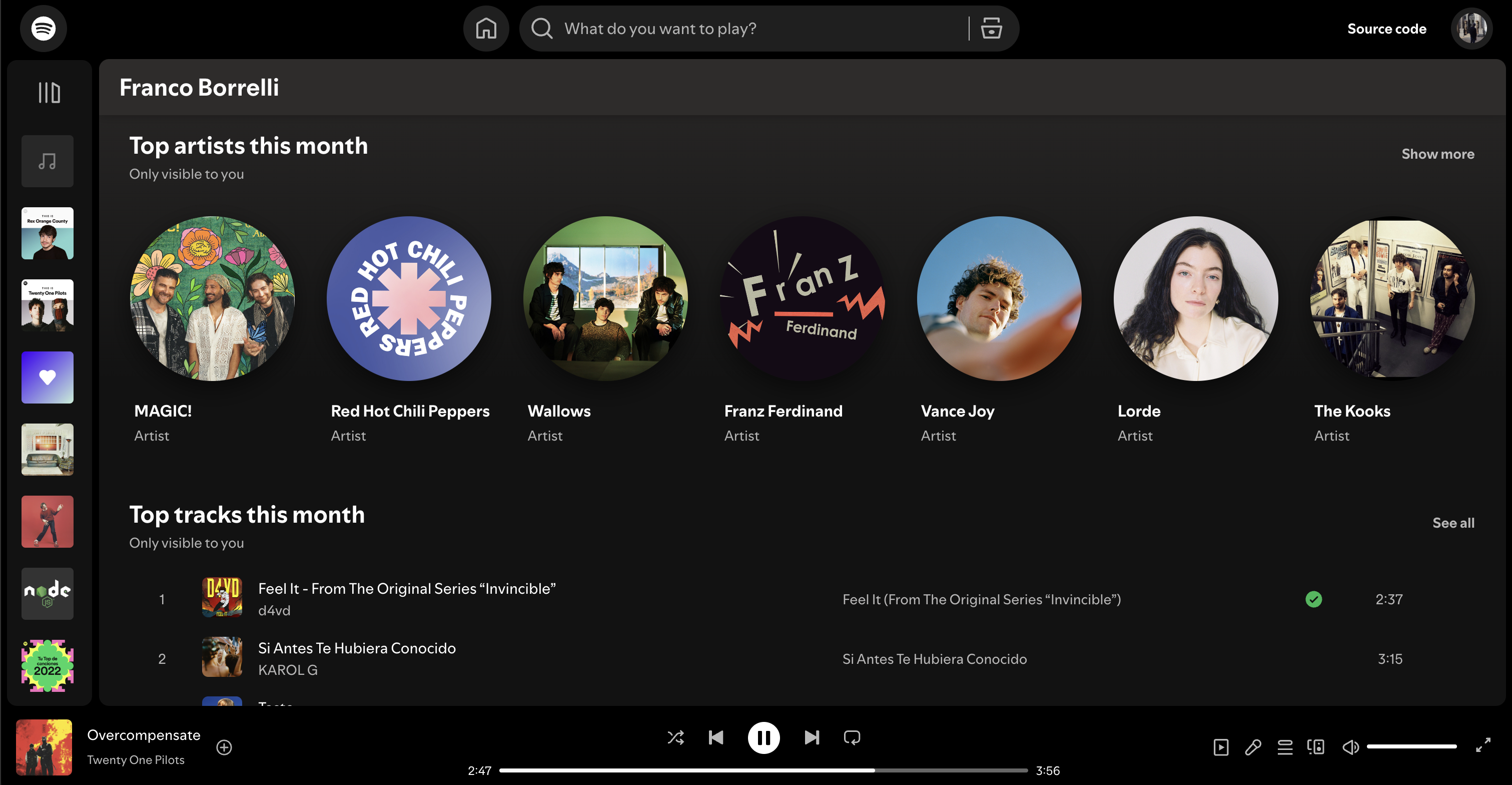The image size is (1512, 785).
Task: Click See all for top tracks
Action: (1453, 523)
